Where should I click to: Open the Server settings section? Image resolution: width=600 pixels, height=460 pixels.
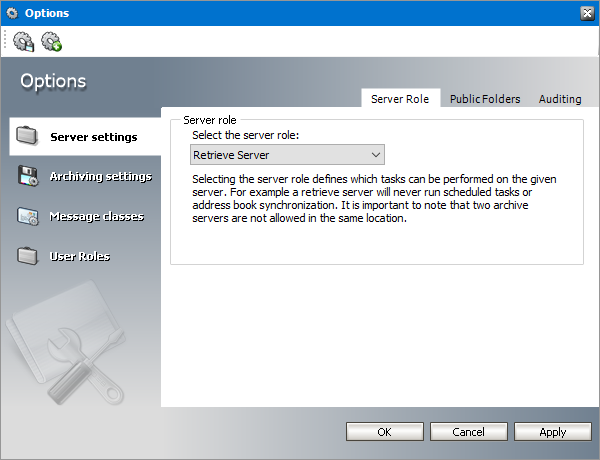click(85, 137)
